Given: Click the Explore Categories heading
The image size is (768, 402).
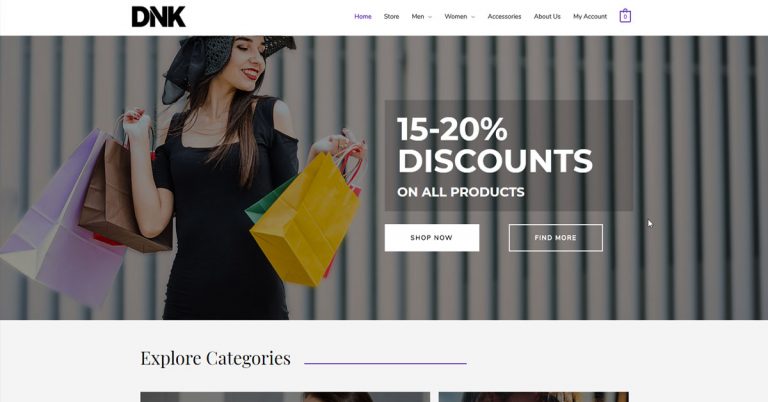Looking at the screenshot, I should tap(216, 358).
